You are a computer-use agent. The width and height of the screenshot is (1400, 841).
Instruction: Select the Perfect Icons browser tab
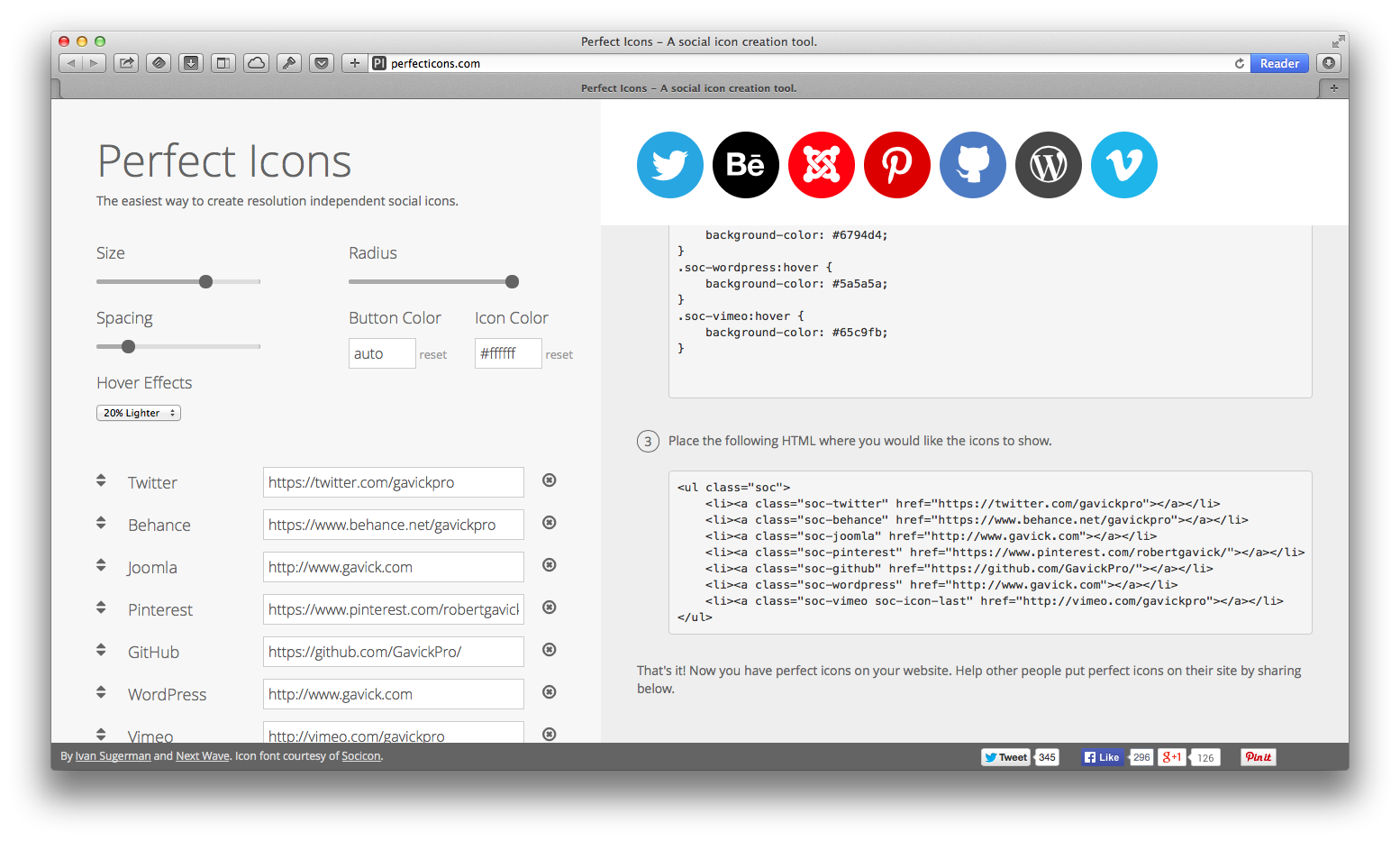[688, 88]
